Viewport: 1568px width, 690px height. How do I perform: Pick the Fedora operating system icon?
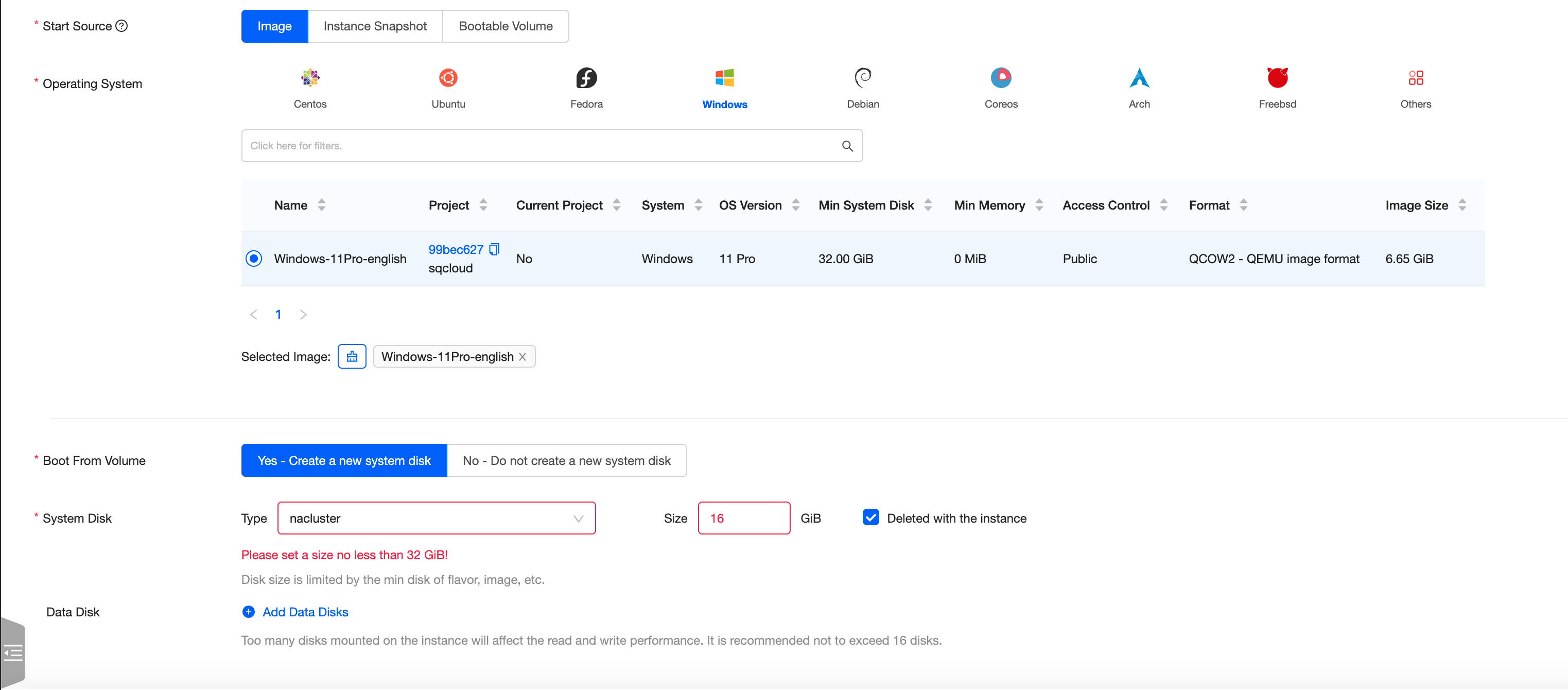(x=586, y=78)
